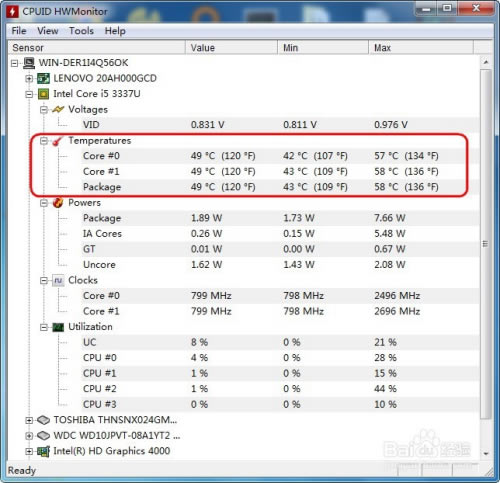Click the Clocks waveform icon
Screen dimensions: 500x483
click(x=58, y=280)
